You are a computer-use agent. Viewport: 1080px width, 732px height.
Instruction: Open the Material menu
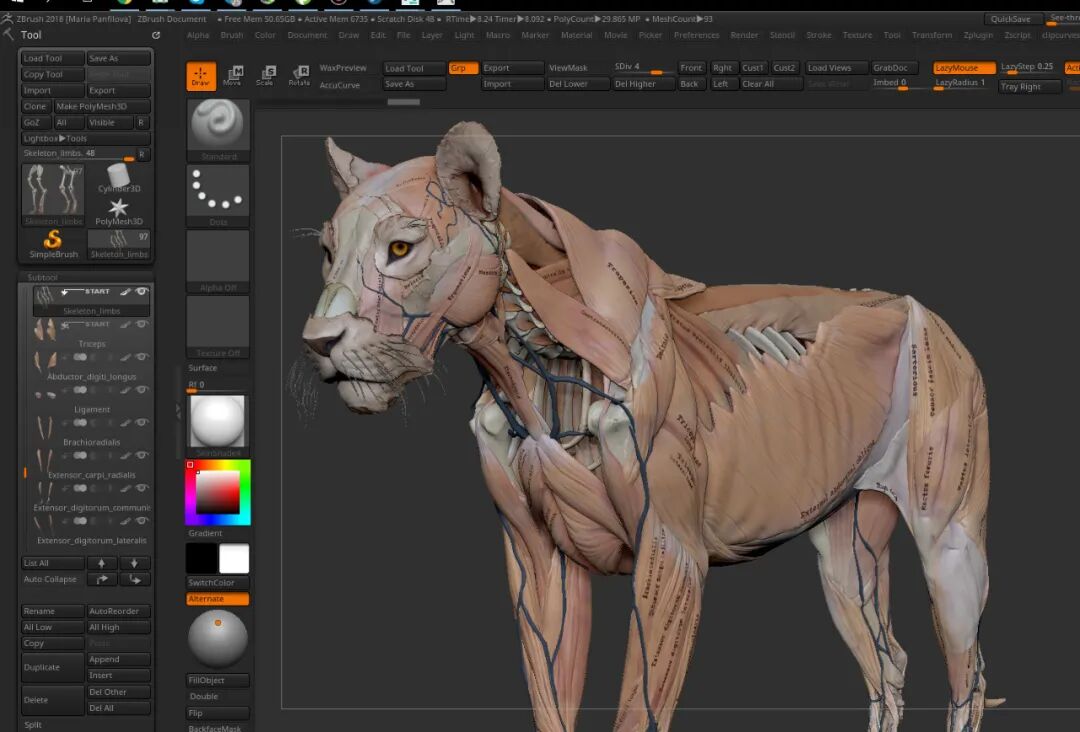[577, 35]
